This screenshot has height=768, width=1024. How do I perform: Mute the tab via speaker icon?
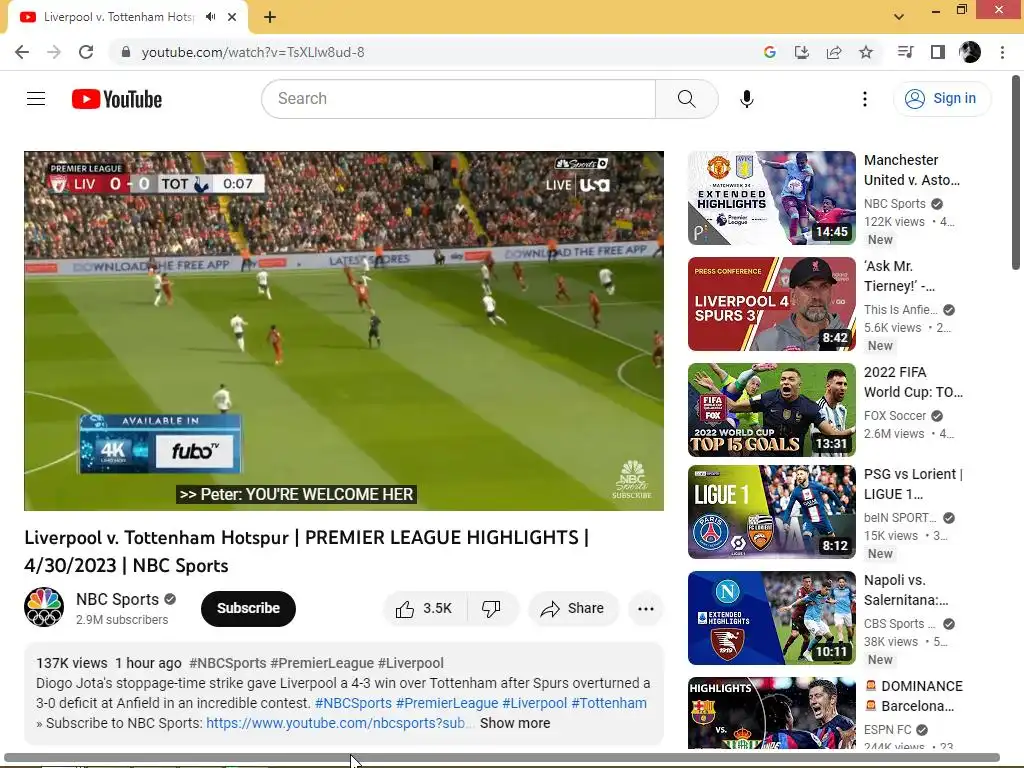[210, 17]
